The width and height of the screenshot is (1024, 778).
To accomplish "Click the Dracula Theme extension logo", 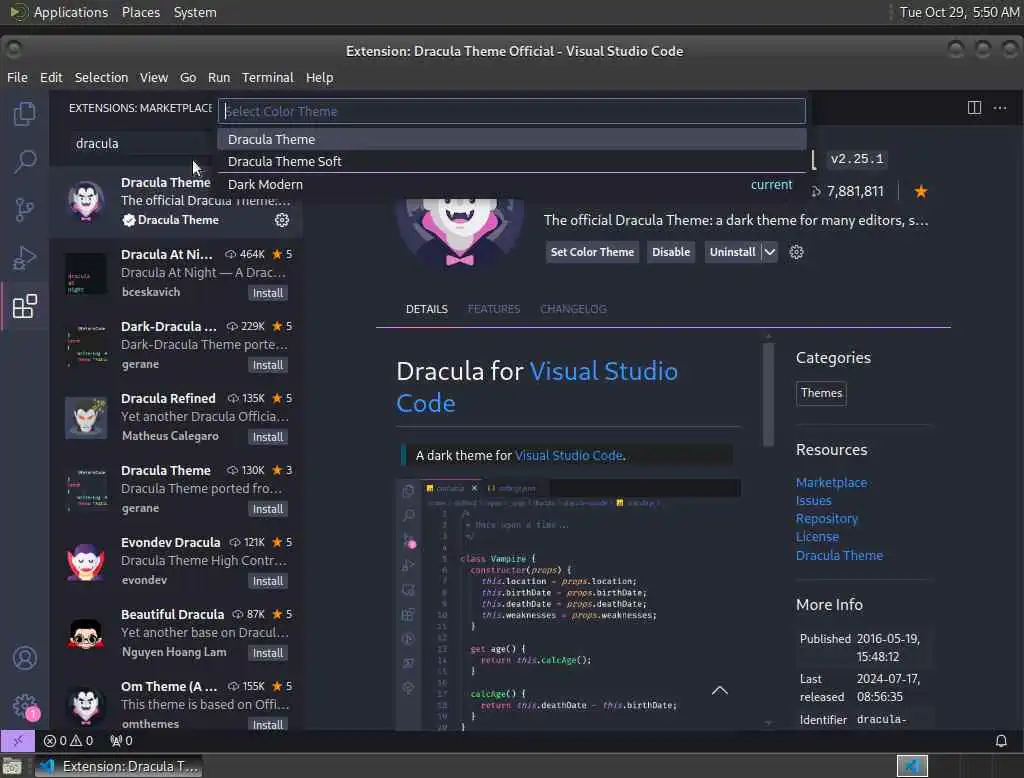I will [460, 231].
